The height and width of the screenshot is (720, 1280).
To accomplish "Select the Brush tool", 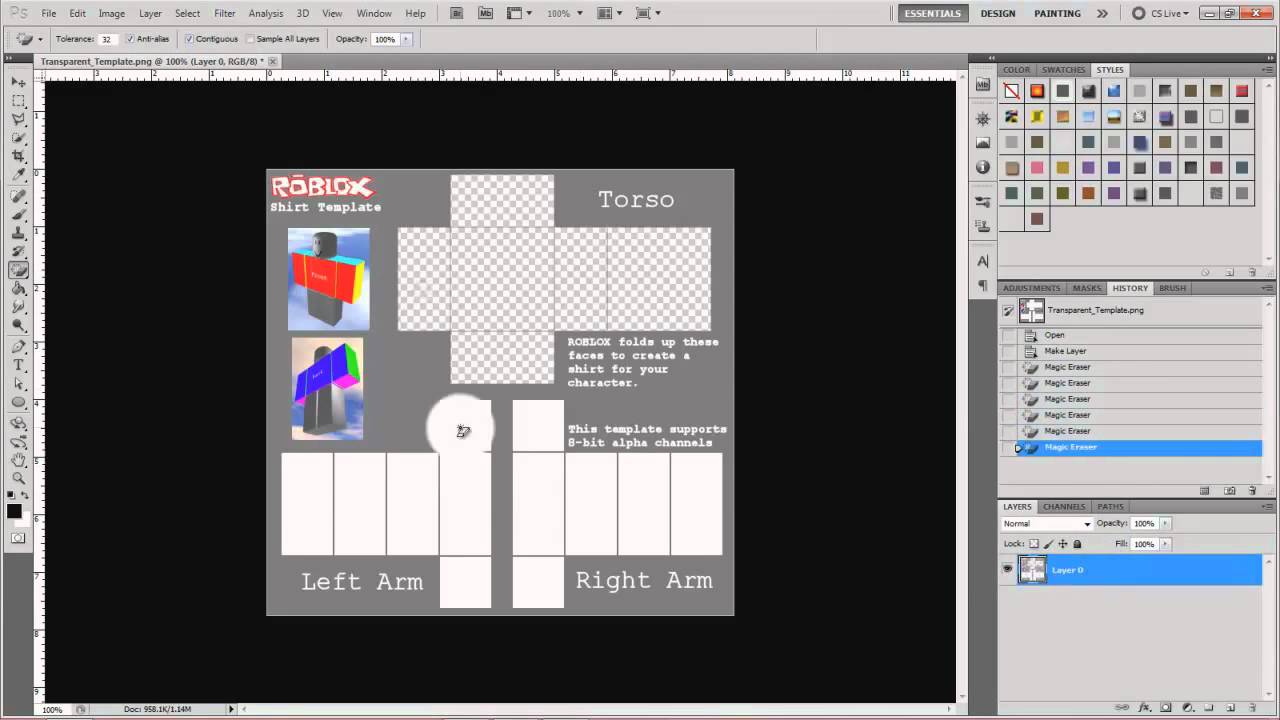I will (18, 213).
